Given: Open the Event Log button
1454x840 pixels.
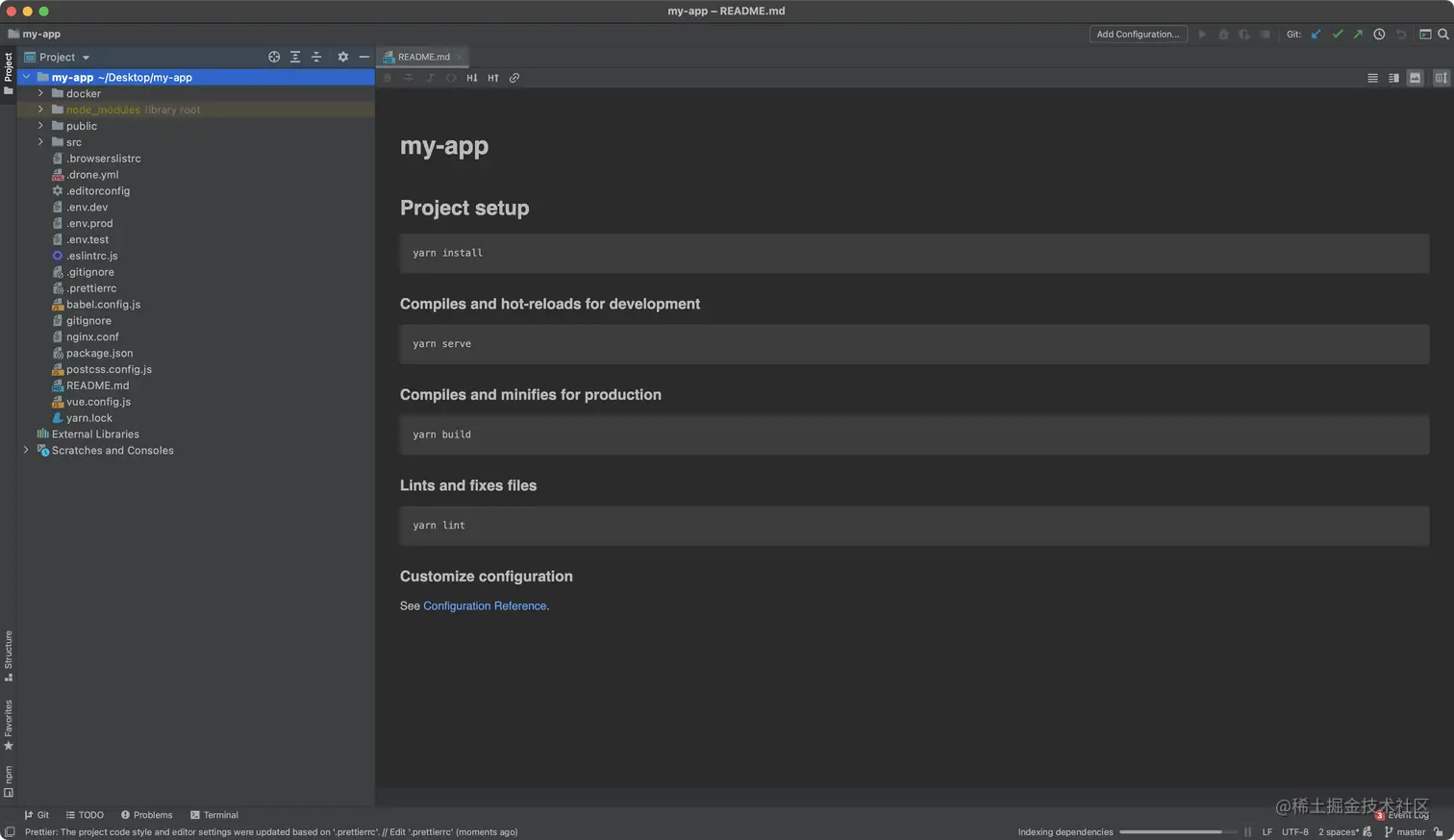Looking at the screenshot, I should pyautogui.click(x=1402, y=815).
